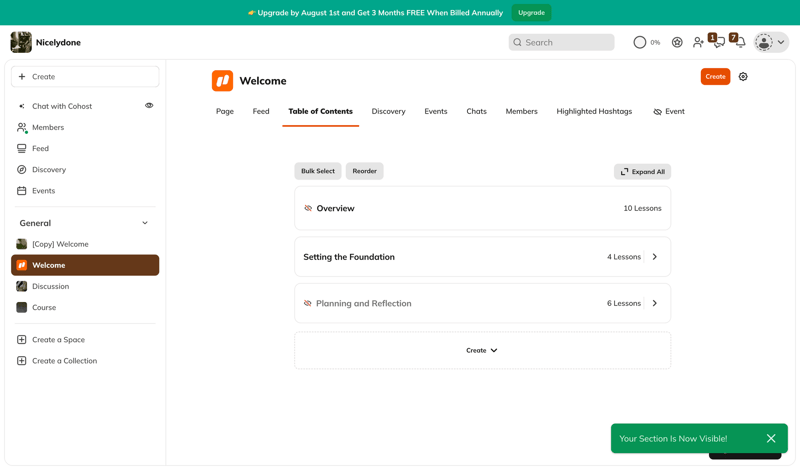The height and width of the screenshot is (470, 800).
Task: Toggle hidden eye on Planning and Reflection
Action: tap(308, 303)
